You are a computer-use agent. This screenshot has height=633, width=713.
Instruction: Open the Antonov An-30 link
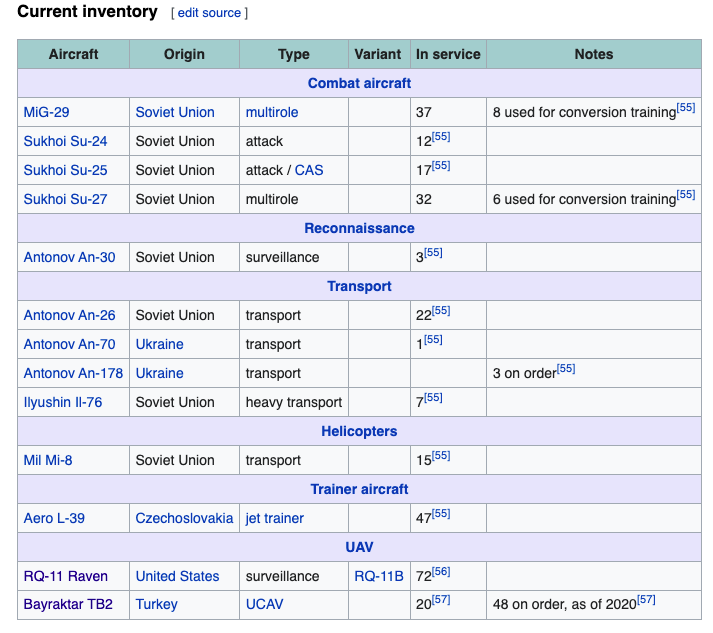tap(70, 257)
